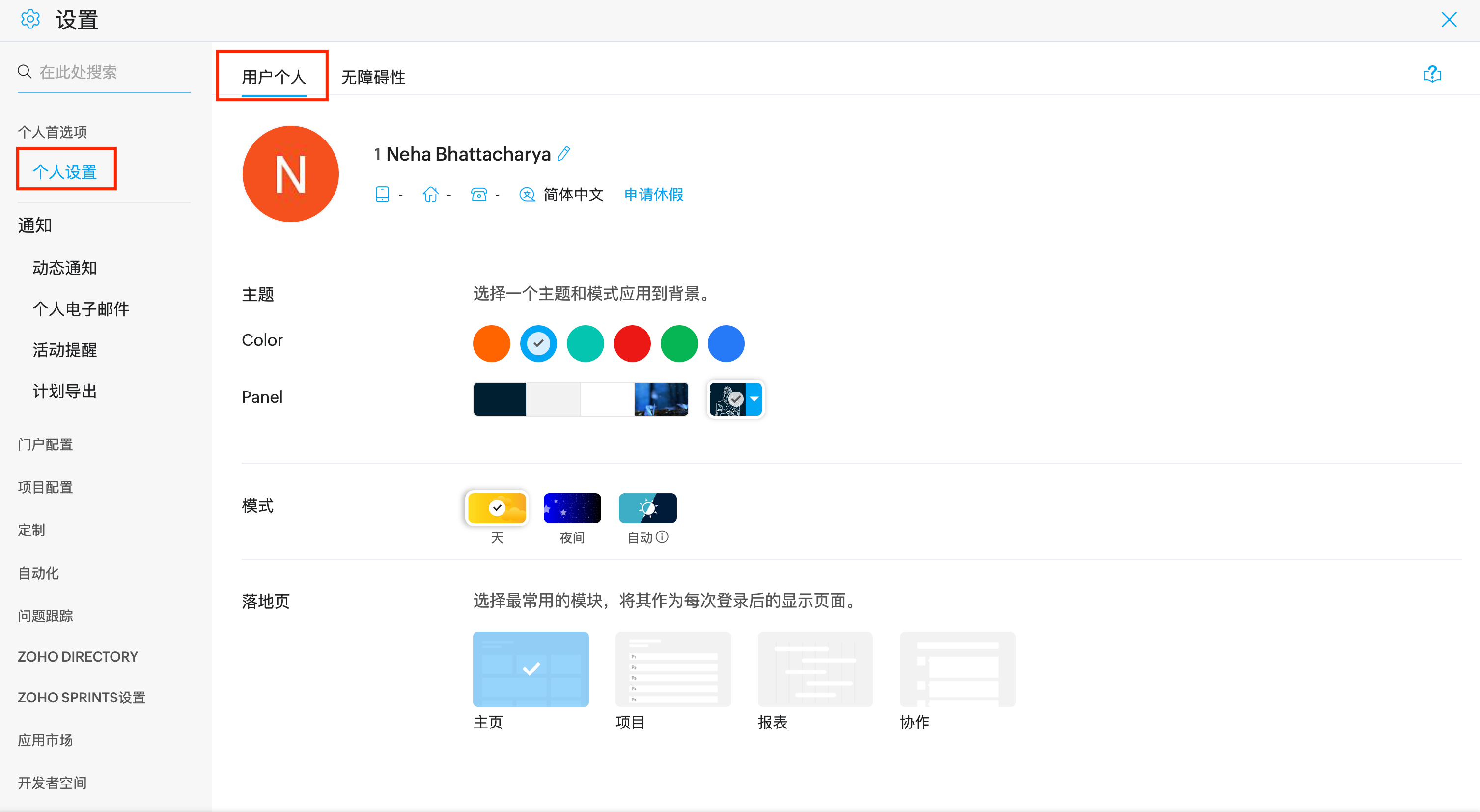The height and width of the screenshot is (812, 1480).
Task: Open 门户配置 section in sidebar
Action: click(x=45, y=445)
